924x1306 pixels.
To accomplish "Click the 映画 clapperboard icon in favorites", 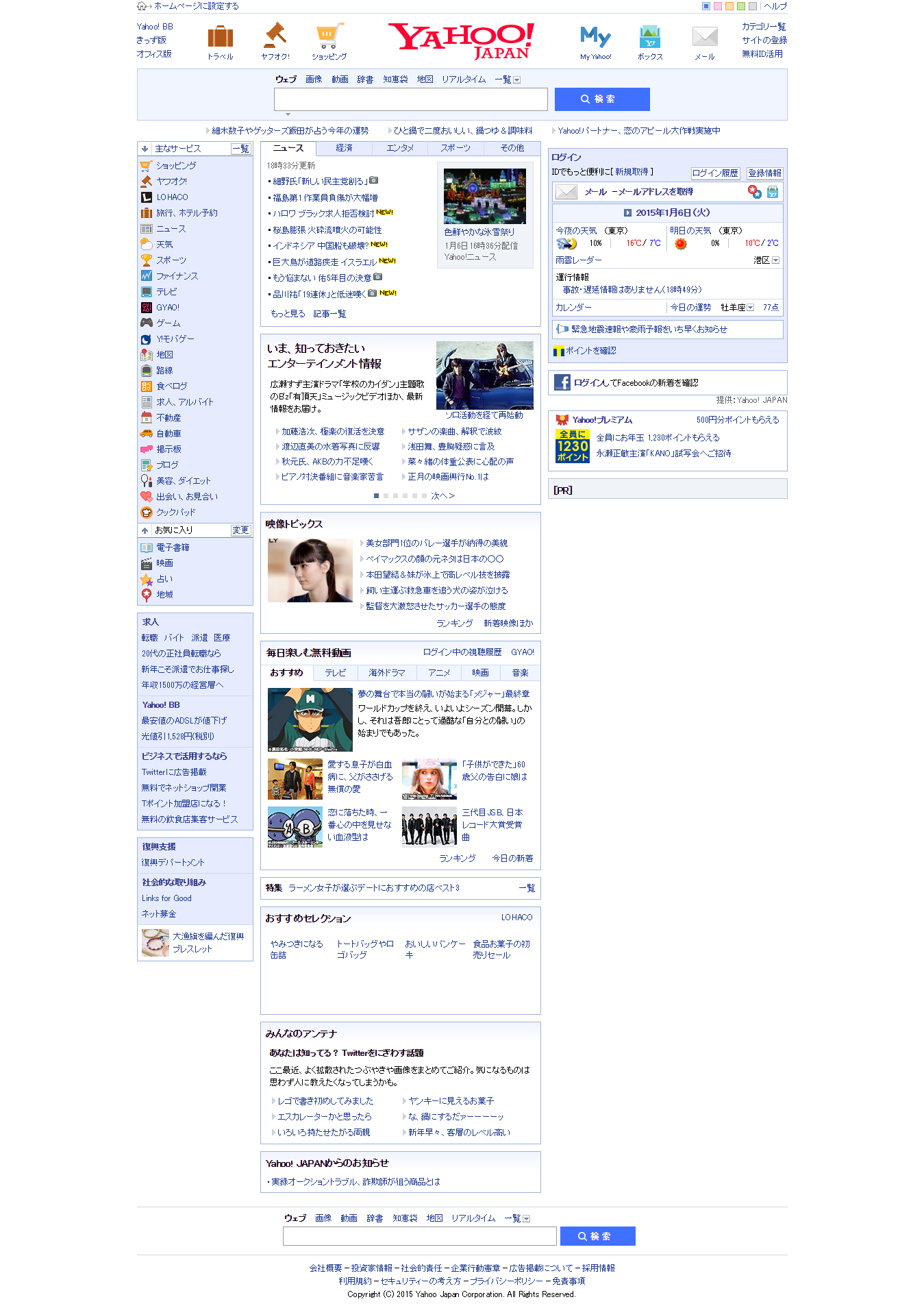I will click(x=146, y=563).
